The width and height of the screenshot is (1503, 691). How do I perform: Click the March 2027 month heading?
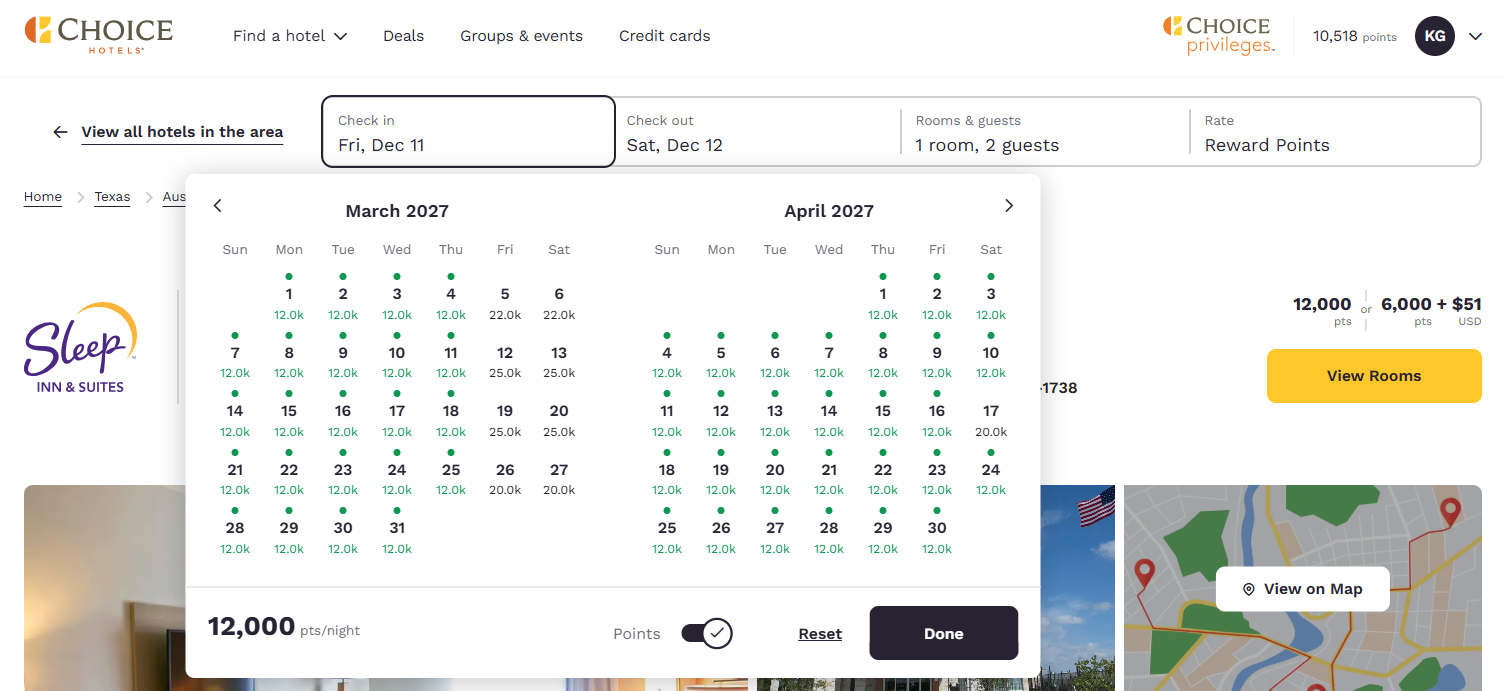click(397, 211)
